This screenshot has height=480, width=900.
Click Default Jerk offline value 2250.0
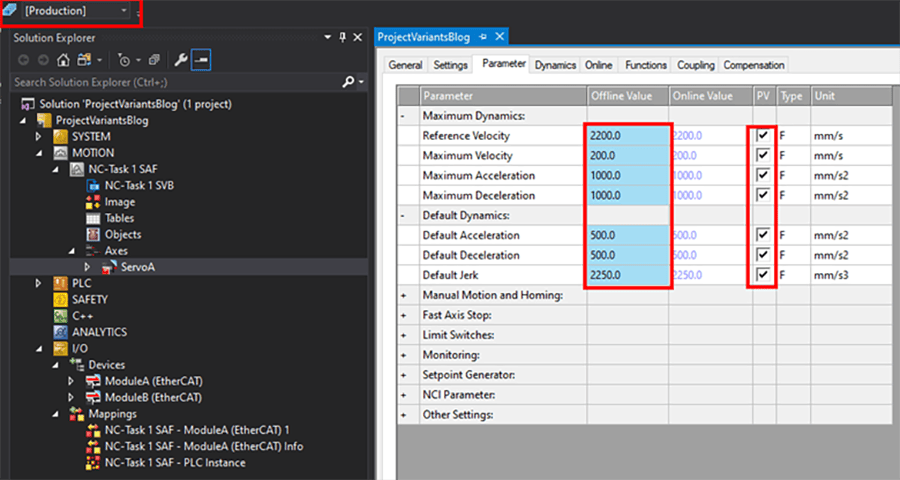[x=628, y=275]
